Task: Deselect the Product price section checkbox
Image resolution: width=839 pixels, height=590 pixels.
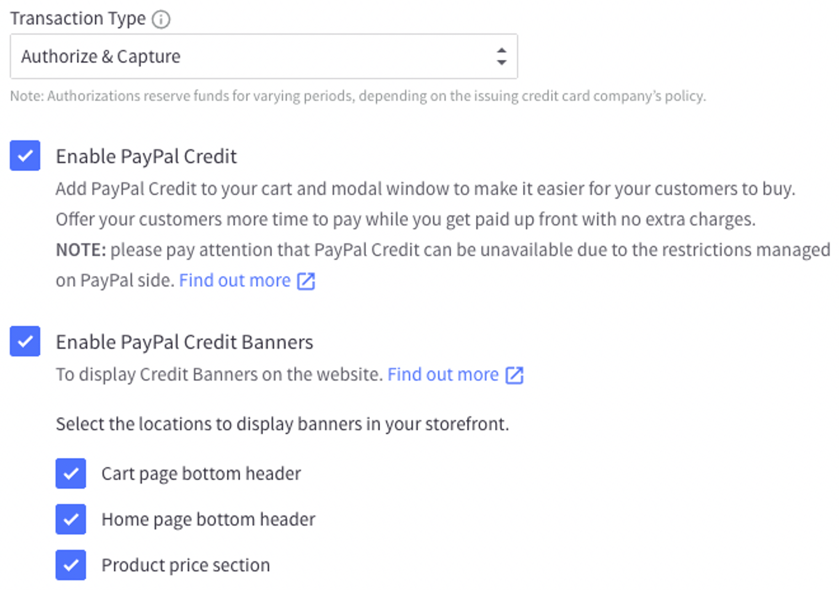Action: pyautogui.click(x=70, y=565)
